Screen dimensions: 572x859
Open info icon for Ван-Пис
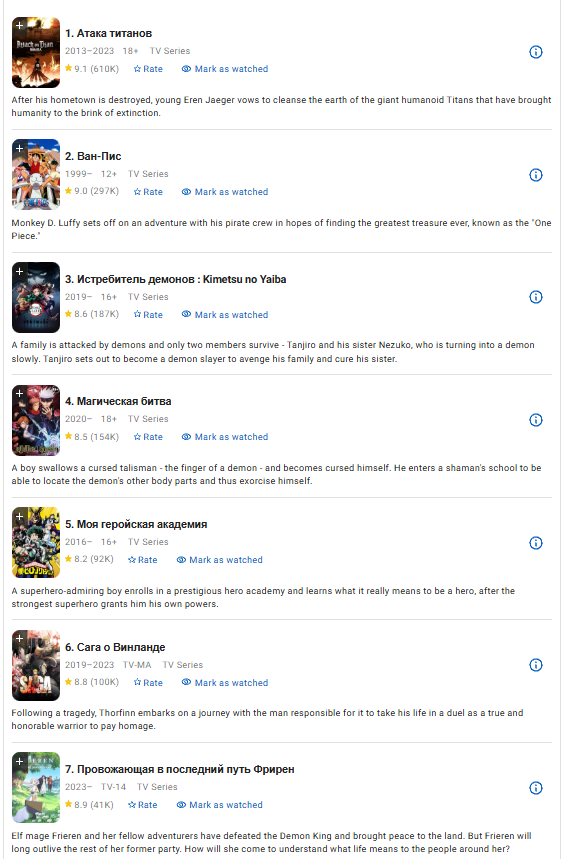point(535,175)
